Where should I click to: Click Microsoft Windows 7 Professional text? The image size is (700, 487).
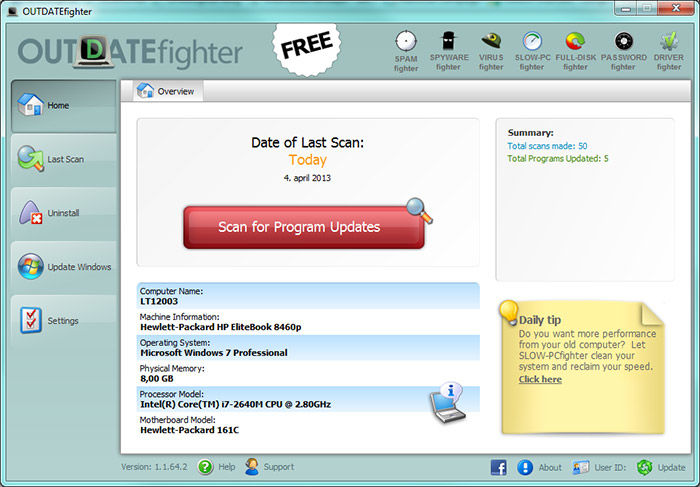pyautogui.click(x=214, y=353)
